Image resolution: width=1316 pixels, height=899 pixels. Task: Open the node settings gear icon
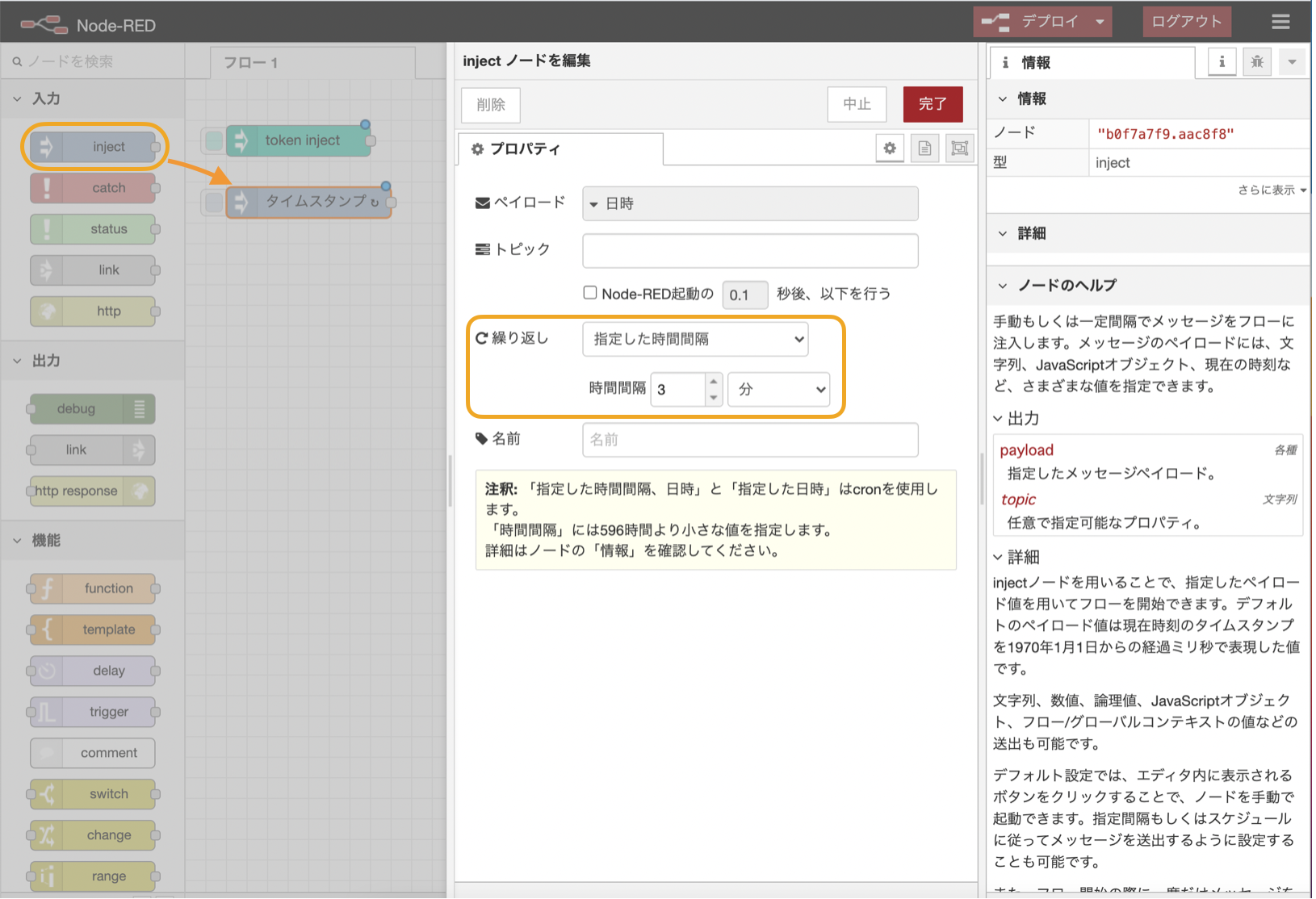click(890, 148)
